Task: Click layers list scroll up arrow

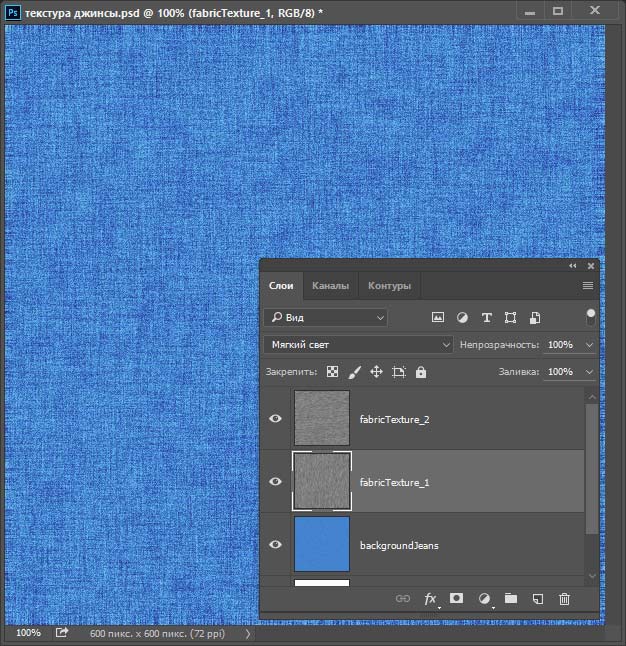Action: pyautogui.click(x=592, y=397)
